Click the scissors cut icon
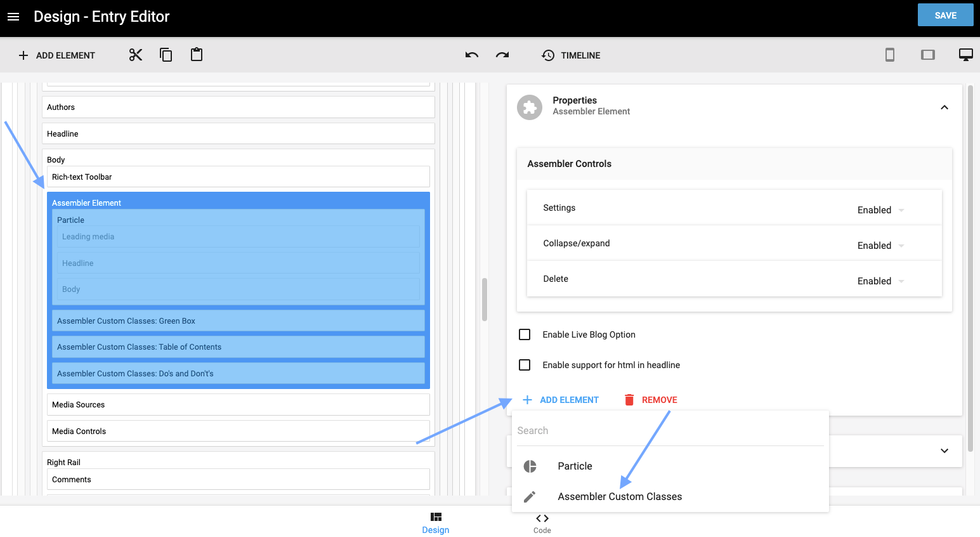 click(x=136, y=55)
